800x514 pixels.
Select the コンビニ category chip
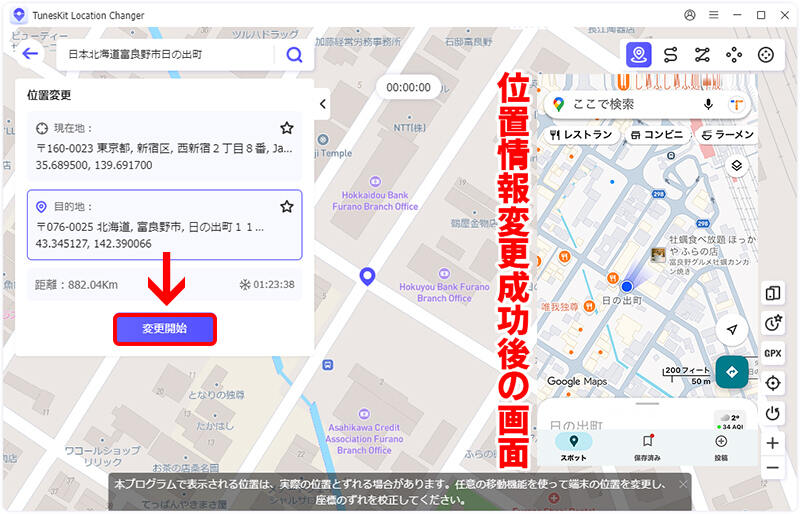[x=657, y=135]
